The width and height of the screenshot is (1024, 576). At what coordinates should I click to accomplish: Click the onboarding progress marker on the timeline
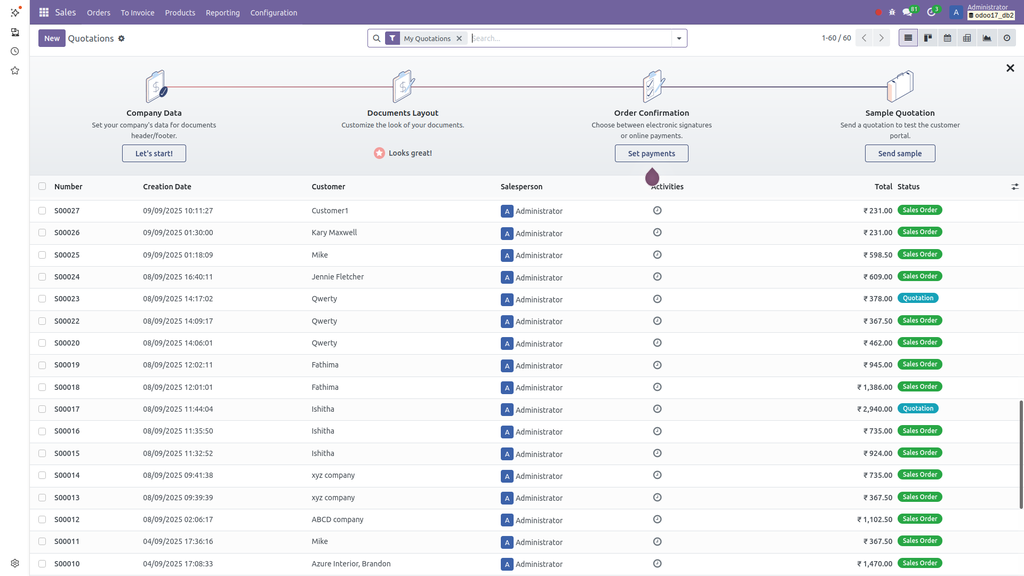(652, 177)
